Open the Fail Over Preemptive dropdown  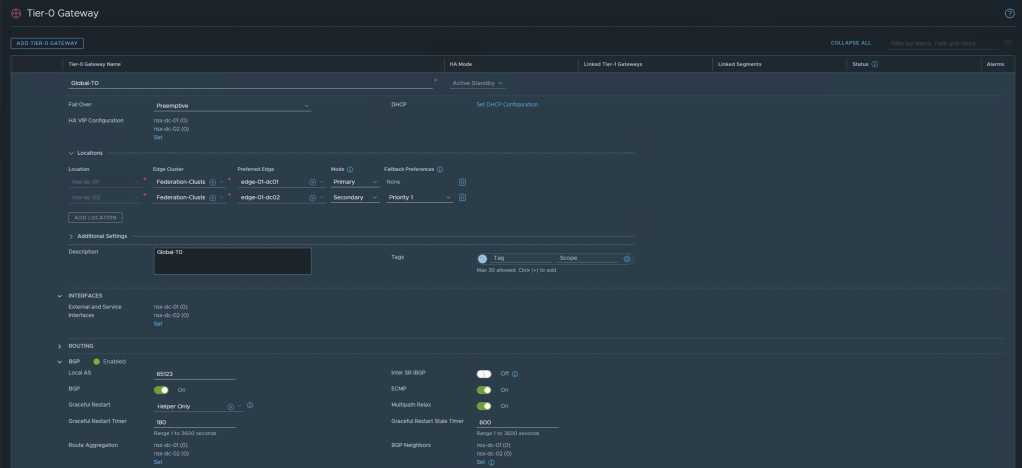232,105
